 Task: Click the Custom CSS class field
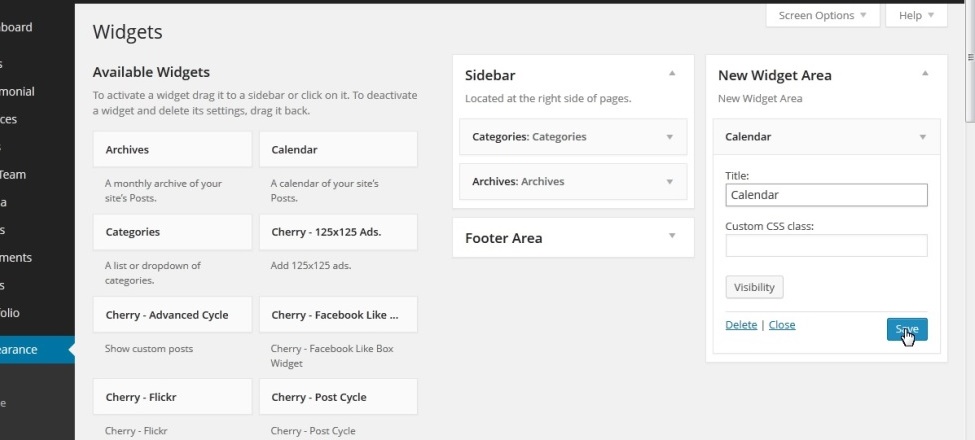pyautogui.click(x=826, y=245)
